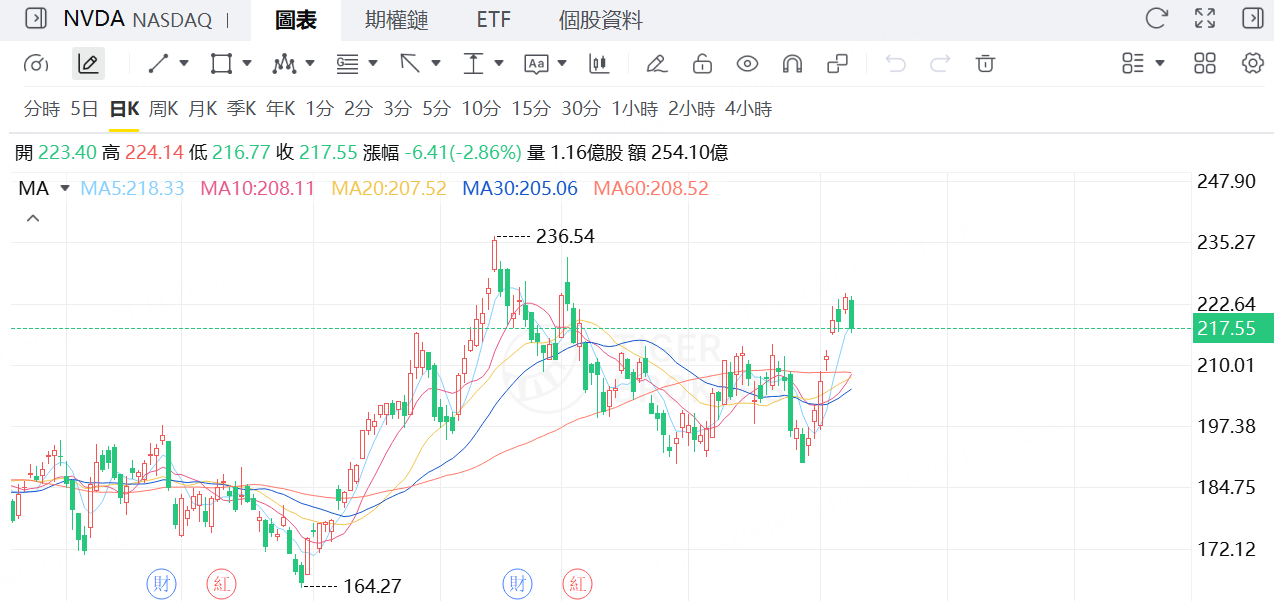The height and width of the screenshot is (602, 1274).
Task: Open chart settings gear
Action: coord(1252,64)
